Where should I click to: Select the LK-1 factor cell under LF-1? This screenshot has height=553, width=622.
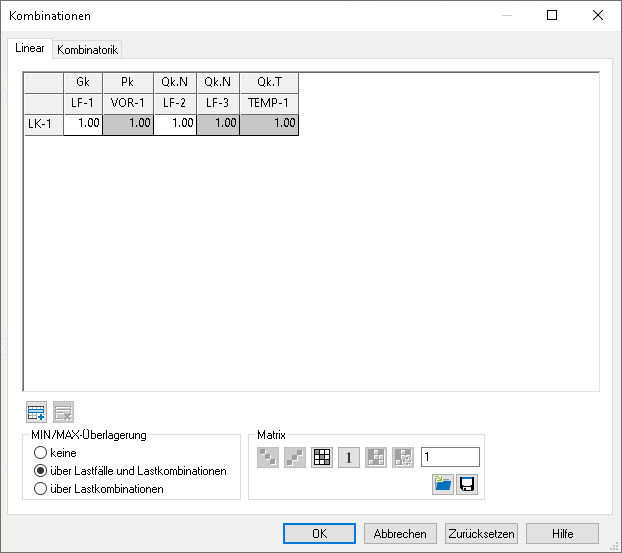click(x=83, y=123)
